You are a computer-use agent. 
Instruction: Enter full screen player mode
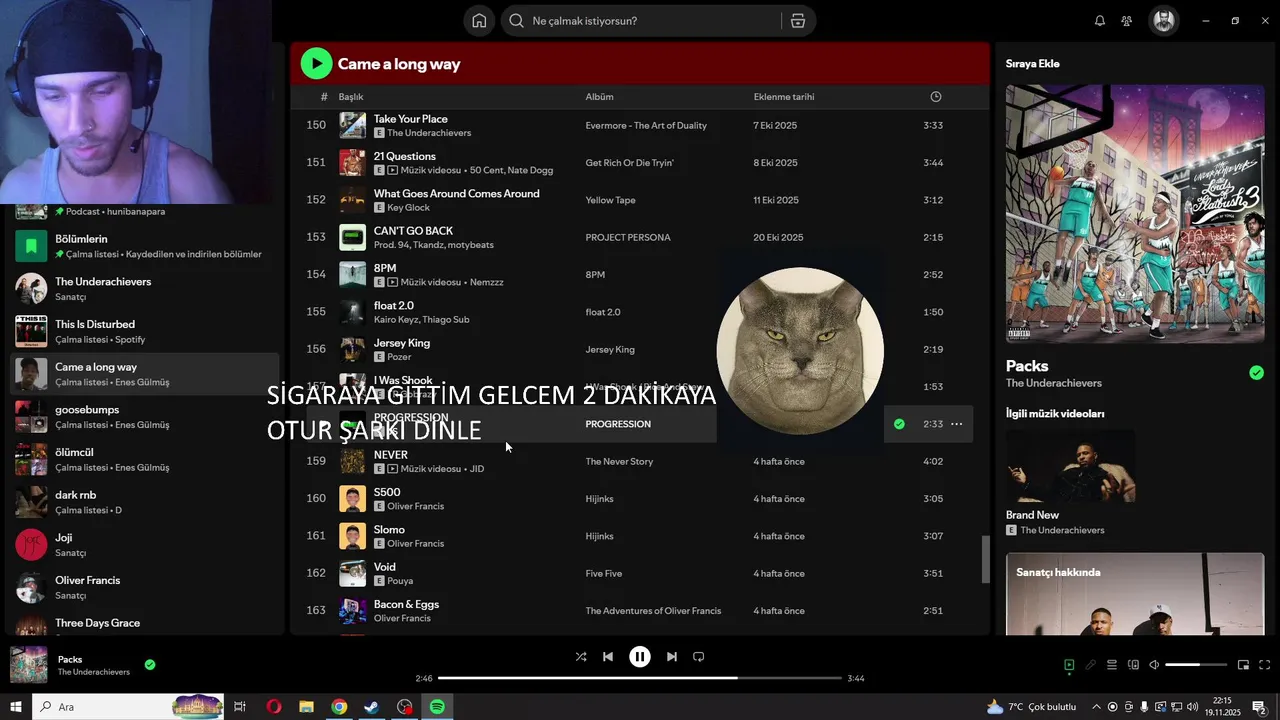click(1265, 665)
